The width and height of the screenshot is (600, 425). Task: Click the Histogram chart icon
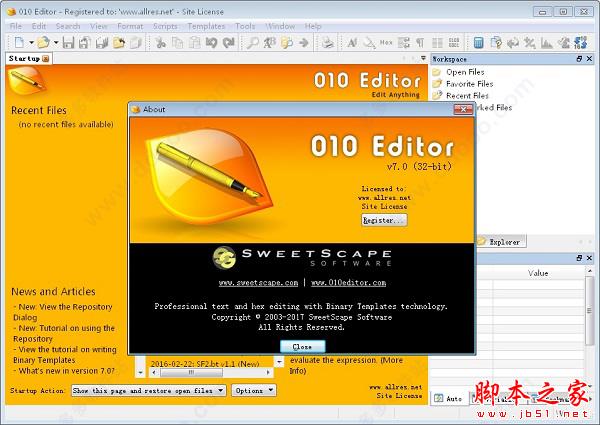546,42
